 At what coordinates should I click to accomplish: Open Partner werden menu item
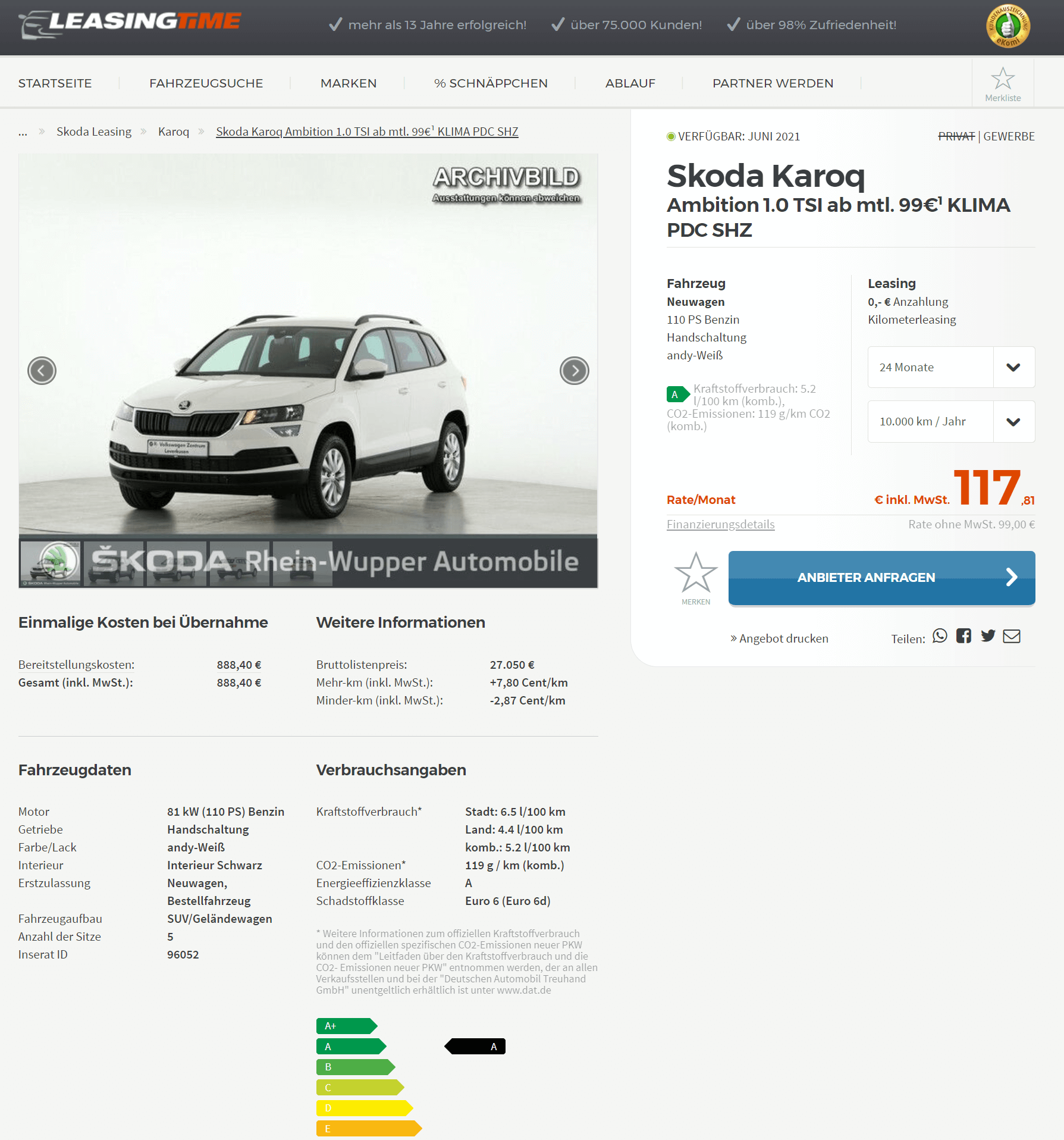pyautogui.click(x=773, y=83)
